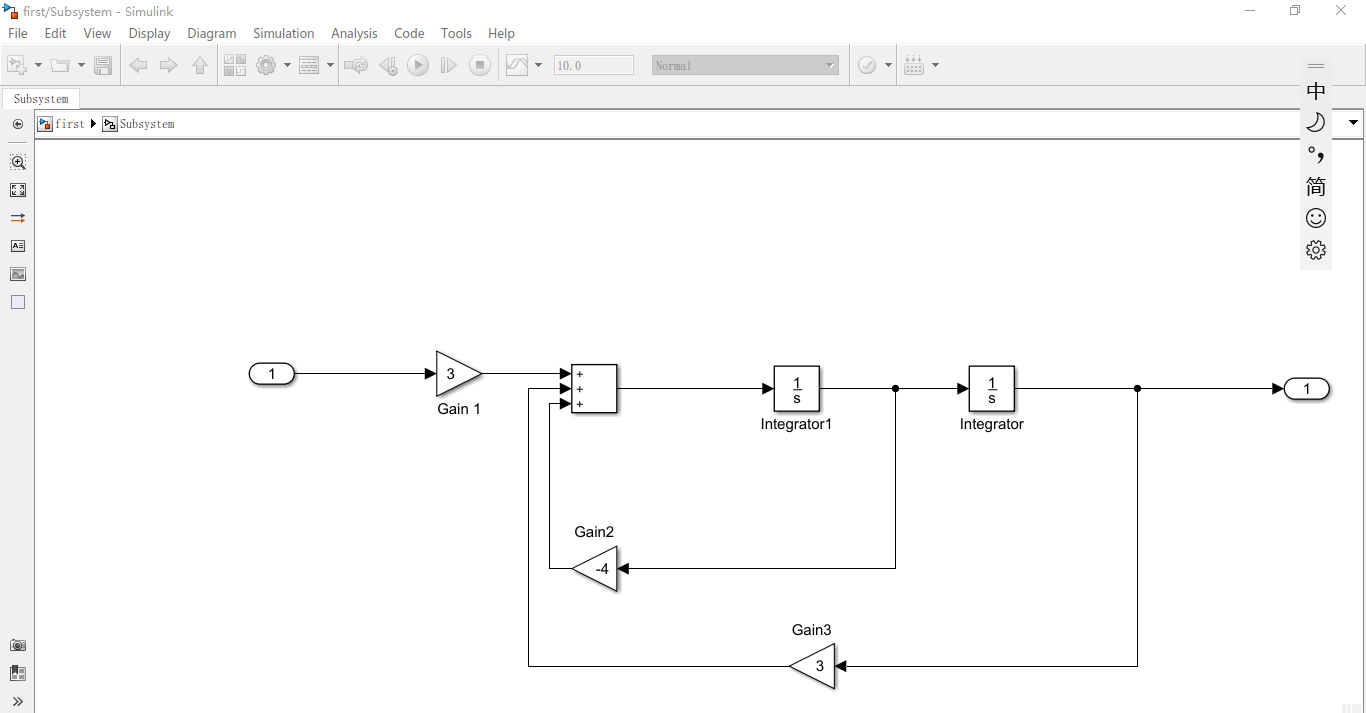This screenshot has width=1366, height=713.
Task: Click the Model Advisor checkmark icon
Action: coord(867,65)
